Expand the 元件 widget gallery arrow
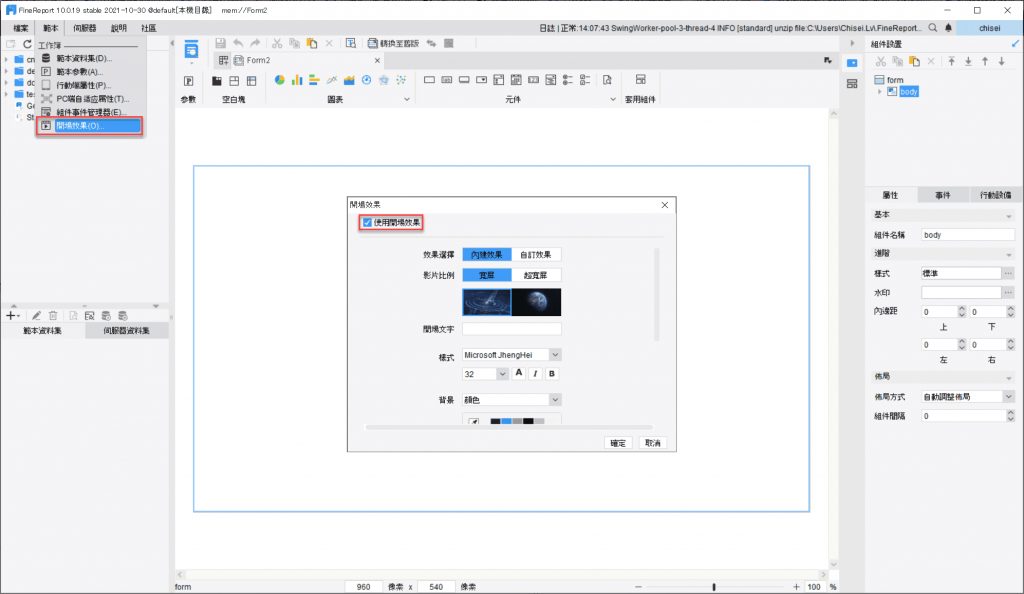1024x594 pixels. pos(613,99)
